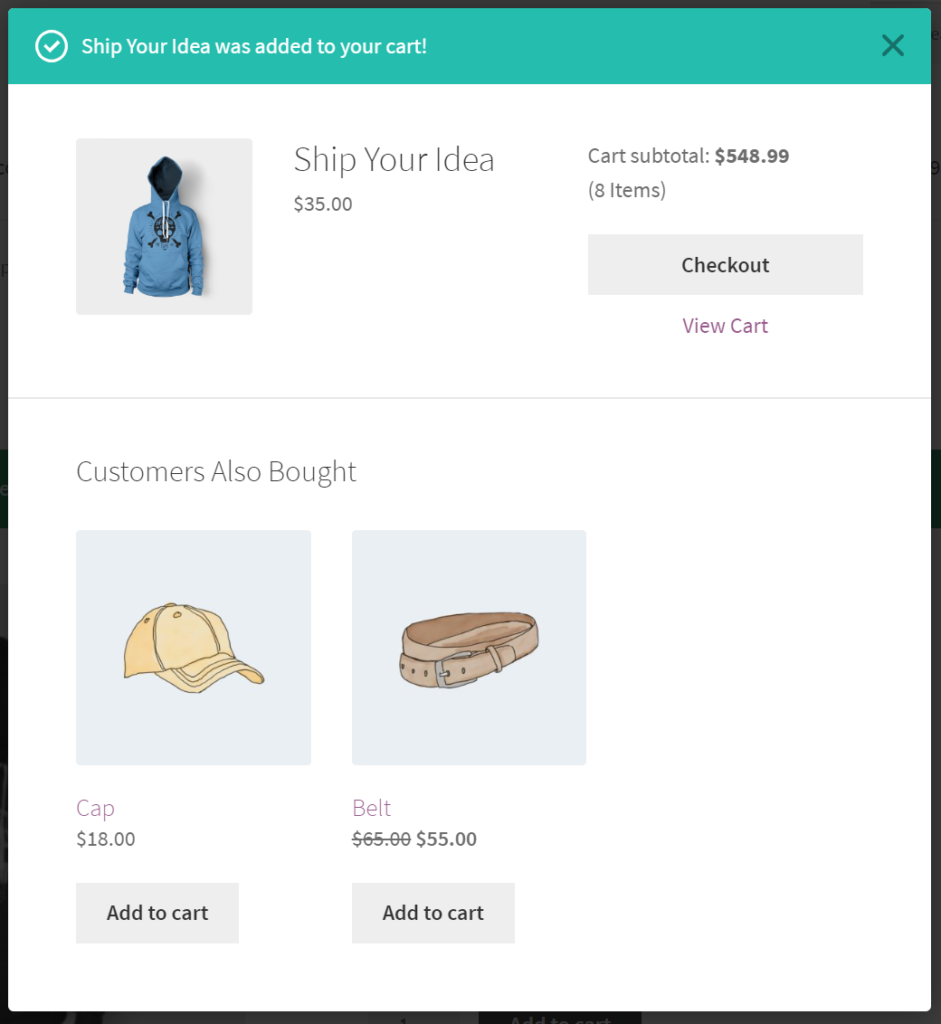This screenshot has height=1024, width=941.
Task: Click the Ship Your Idea product title
Action: (x=393, y=159)
